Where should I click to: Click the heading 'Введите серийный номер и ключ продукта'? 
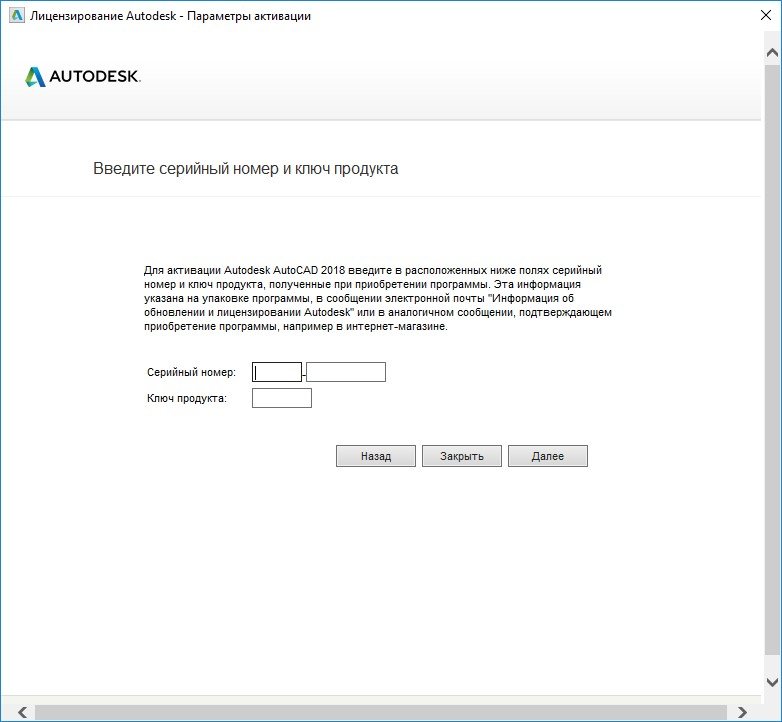click(246, 169)
